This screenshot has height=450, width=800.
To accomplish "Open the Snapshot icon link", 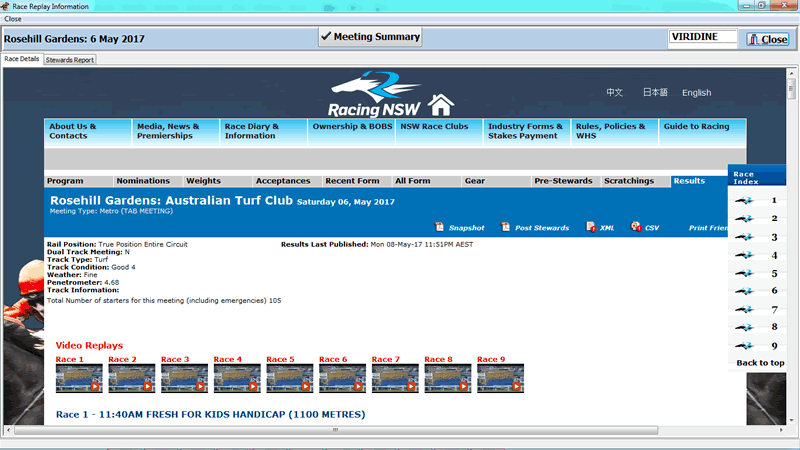I will click(x=440, y=227).
